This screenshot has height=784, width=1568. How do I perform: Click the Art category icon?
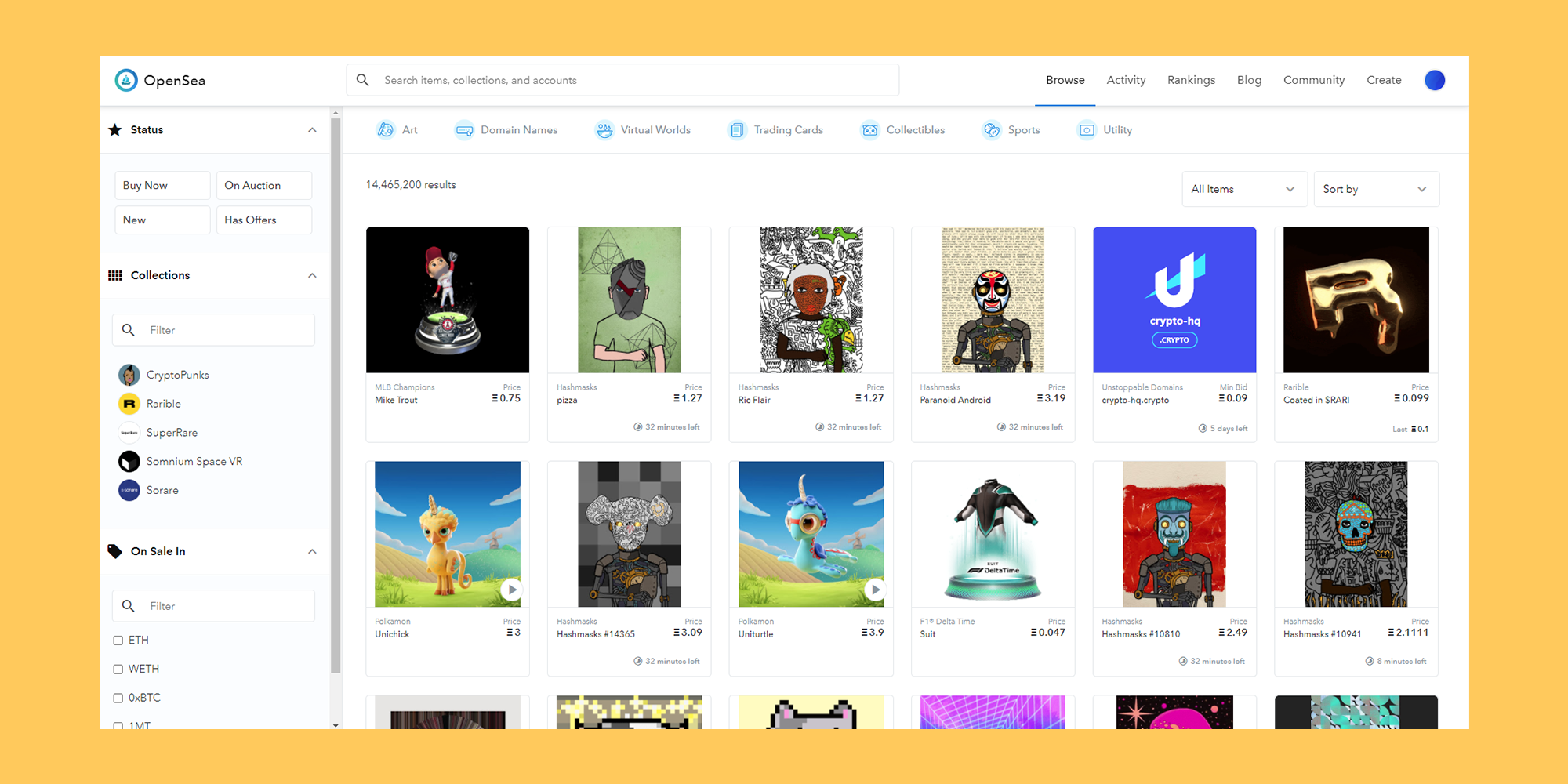pos(386,130)
